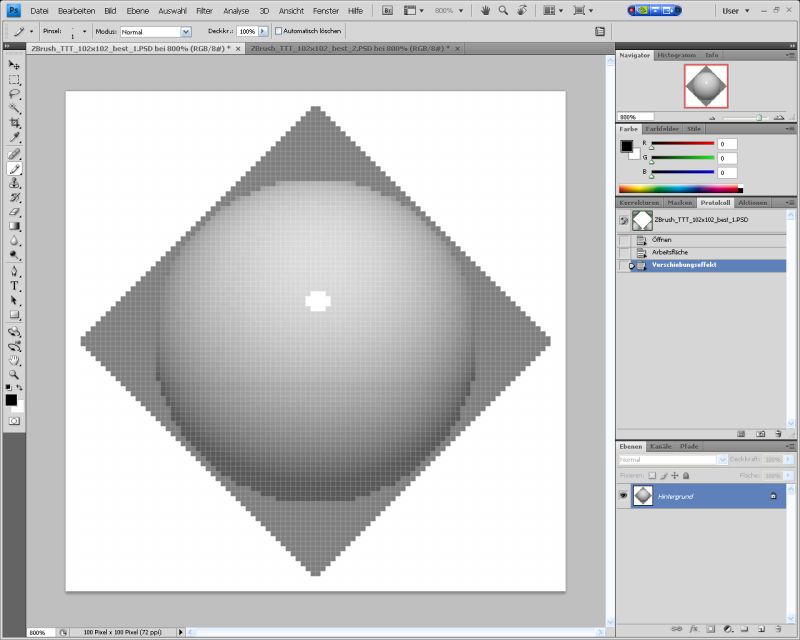This screenshot has width=800, height=640.
Task: Open the Filter menu
Action: coord(203,9)
